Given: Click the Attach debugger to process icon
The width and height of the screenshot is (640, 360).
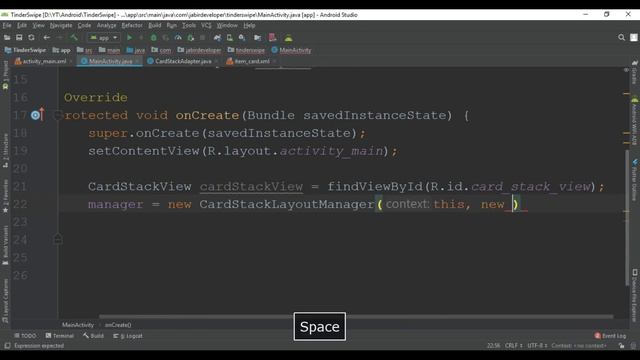Looking at the screenshot, I should 191,38.
